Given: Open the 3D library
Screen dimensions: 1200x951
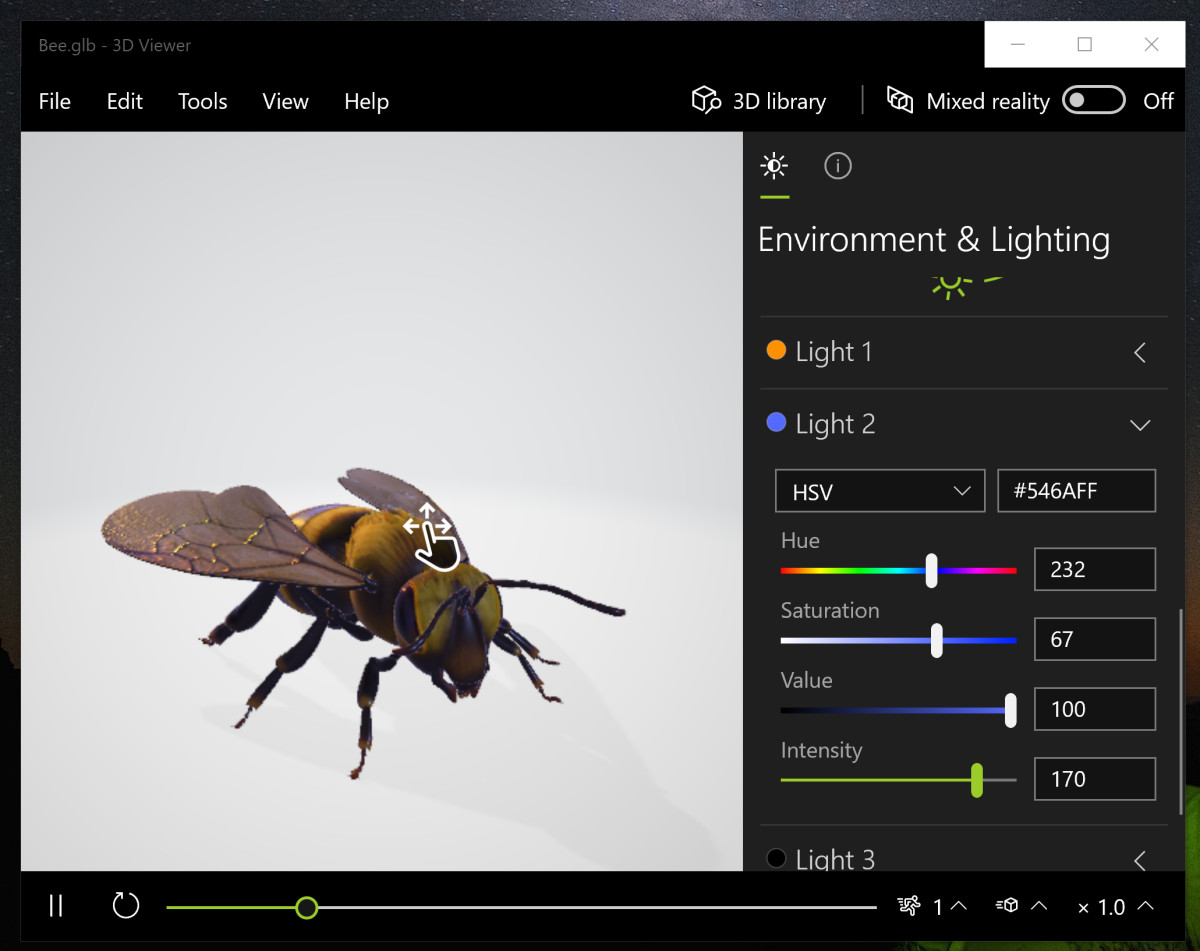Looking at the screenshot, I should click(x=759, y=101).
